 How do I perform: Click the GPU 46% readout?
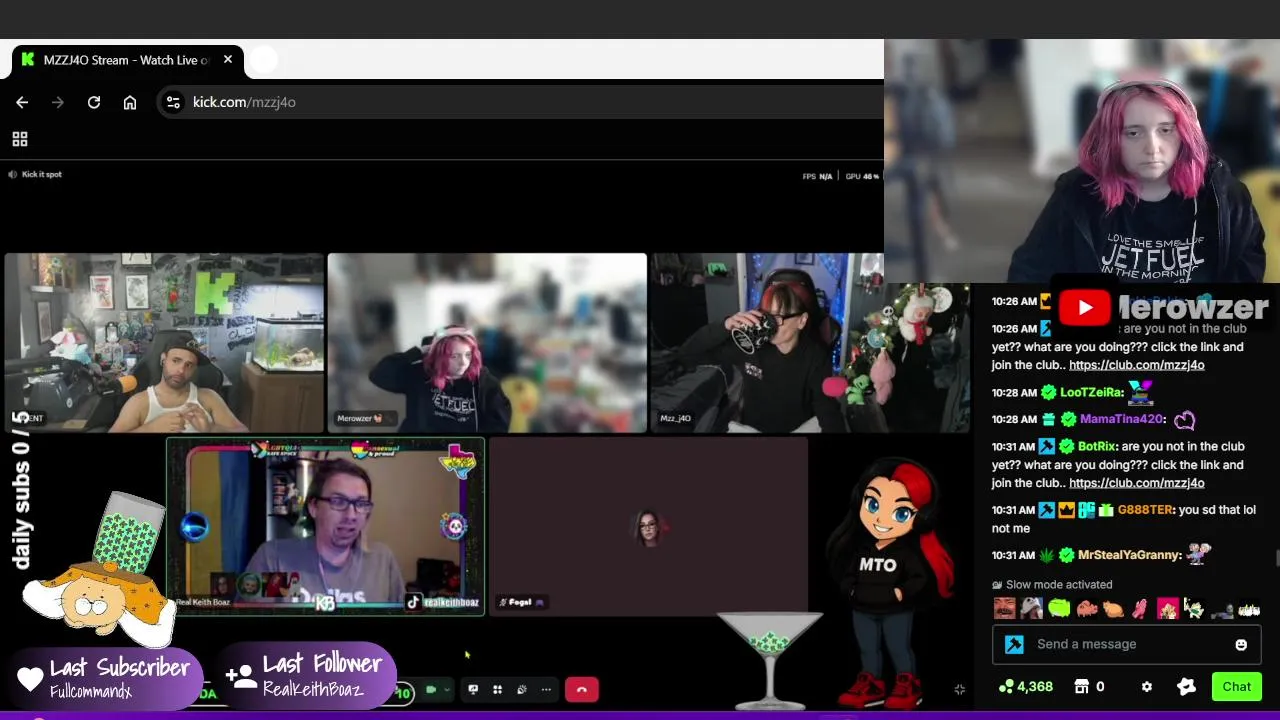(x=862, y=177)
